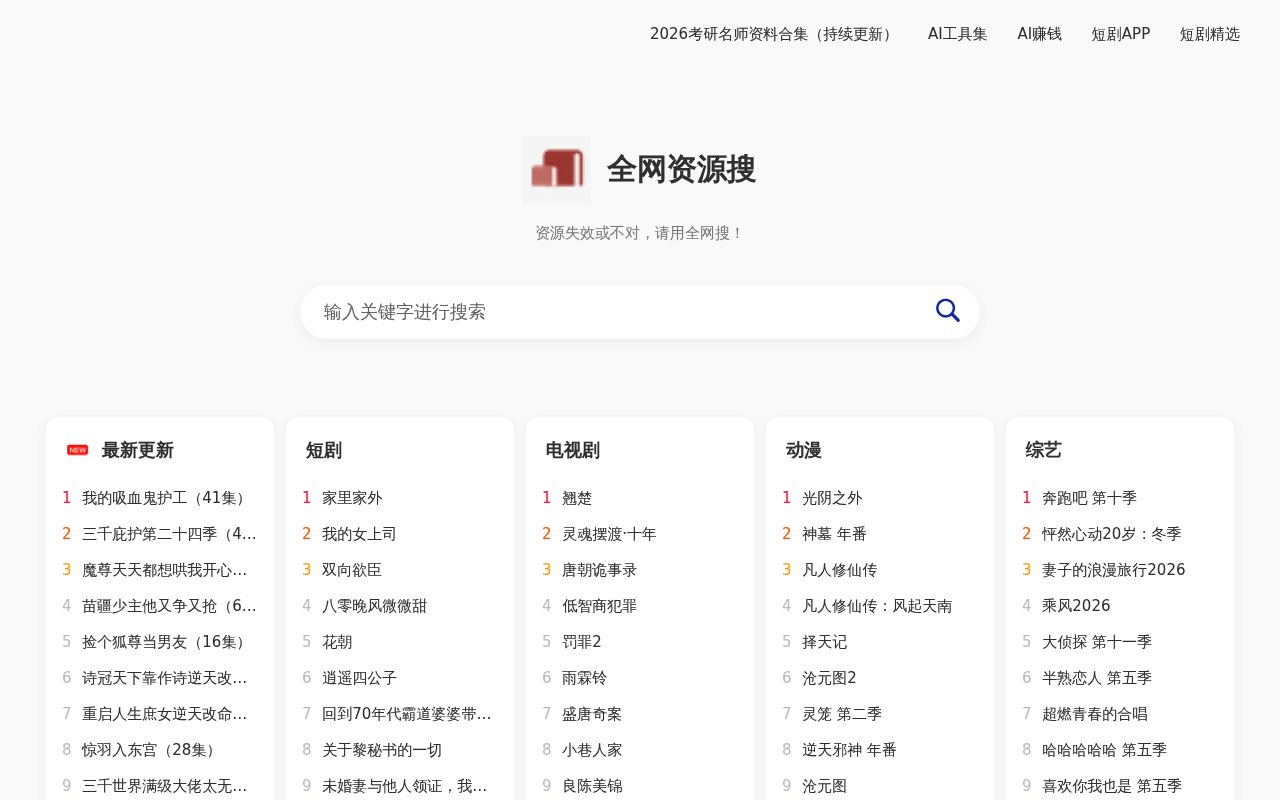Click the 综艺 section heading
Image resolution: width=1280 pixels, height=800 pixels.
pyautogui.click(x=1044, y=450)
